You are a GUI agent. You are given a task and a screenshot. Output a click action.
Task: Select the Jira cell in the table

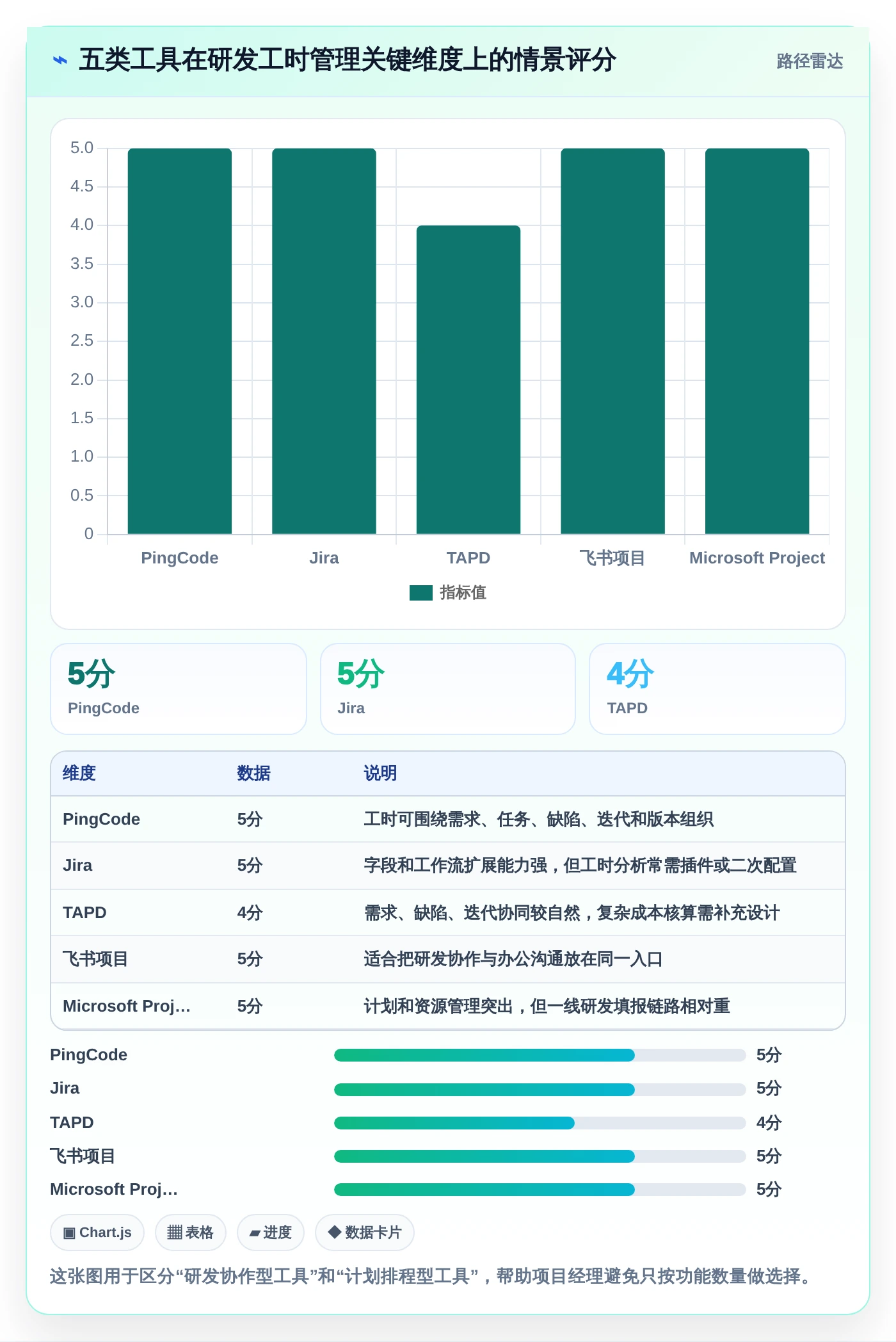77,866
